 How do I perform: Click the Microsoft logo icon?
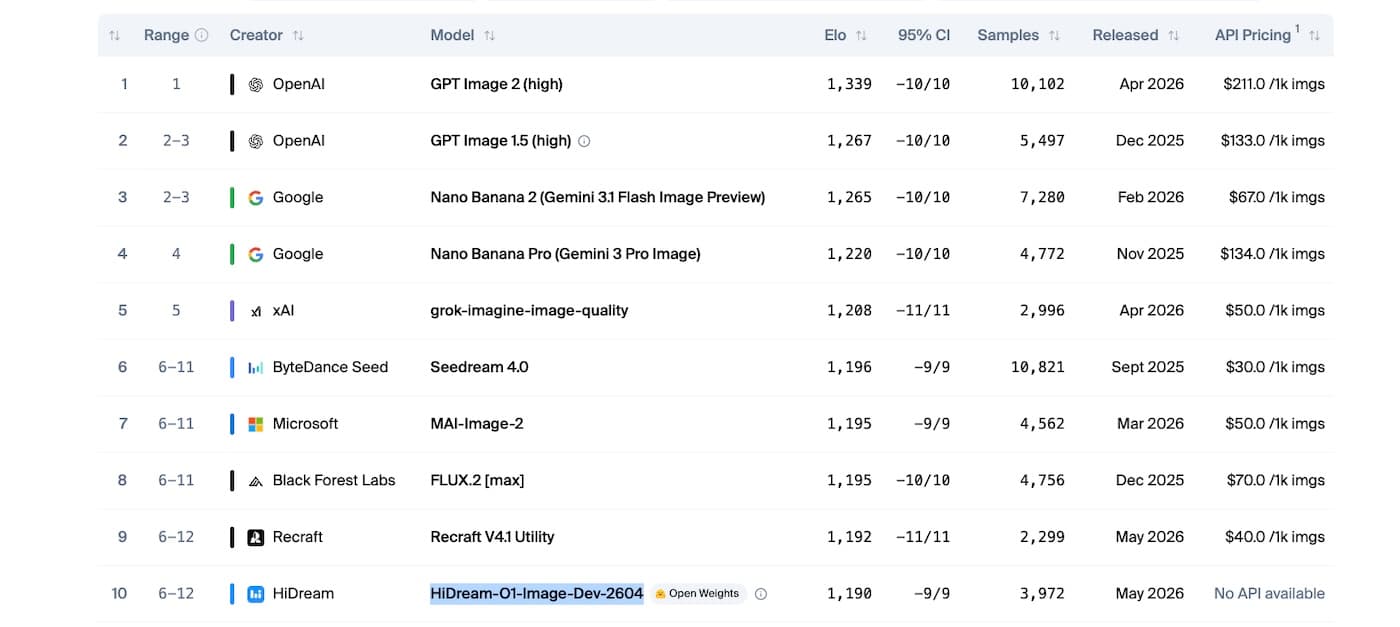point(256,424)
